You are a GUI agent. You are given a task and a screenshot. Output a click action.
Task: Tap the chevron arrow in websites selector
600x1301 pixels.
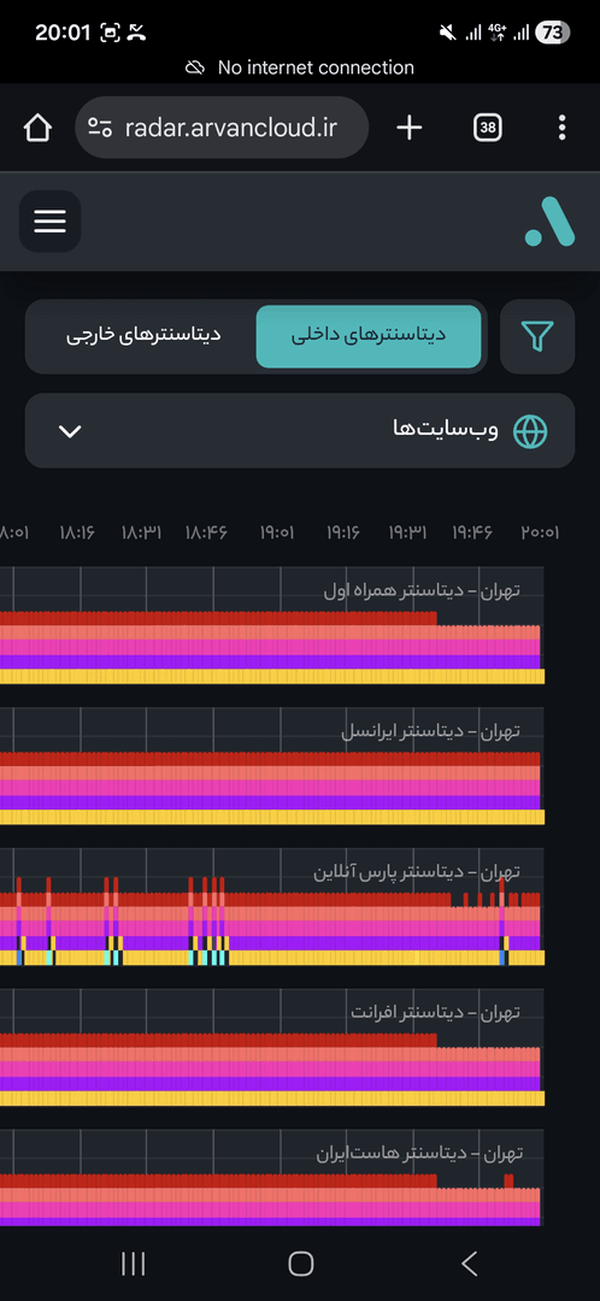click(70, 431)
